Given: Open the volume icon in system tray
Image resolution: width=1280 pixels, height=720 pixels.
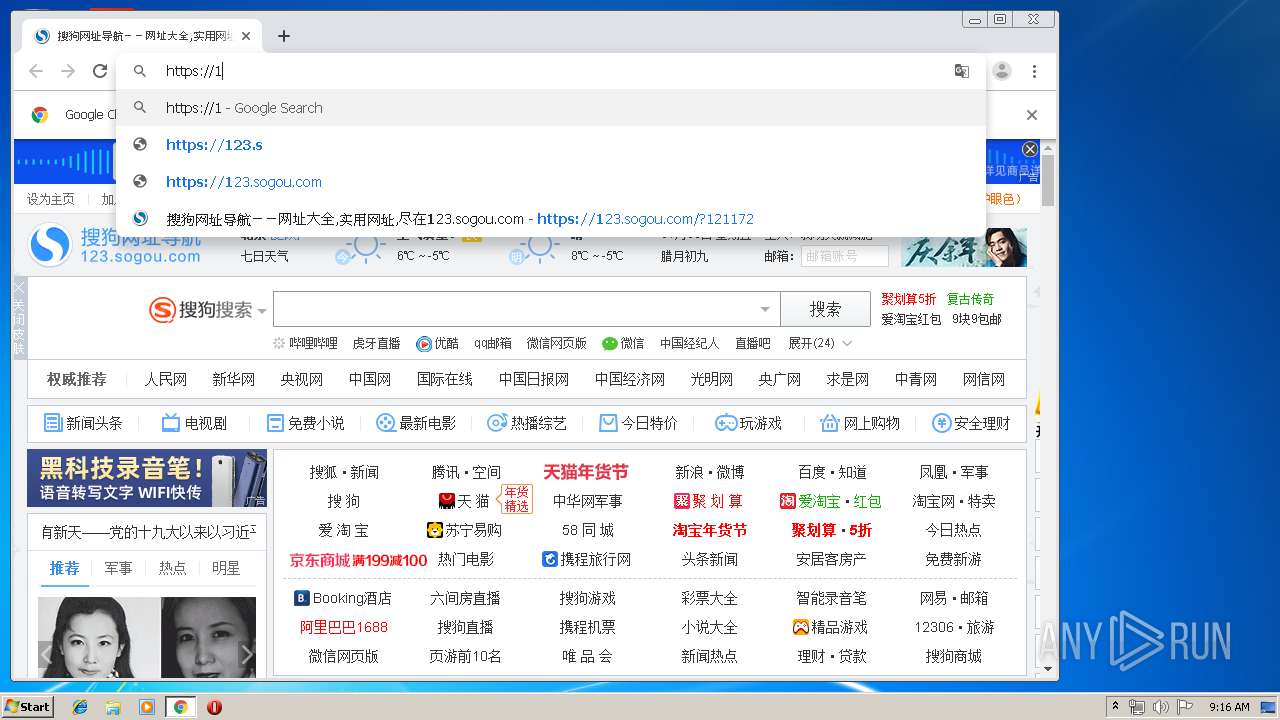Looking at the screenshot, I should coord(1160,707).
